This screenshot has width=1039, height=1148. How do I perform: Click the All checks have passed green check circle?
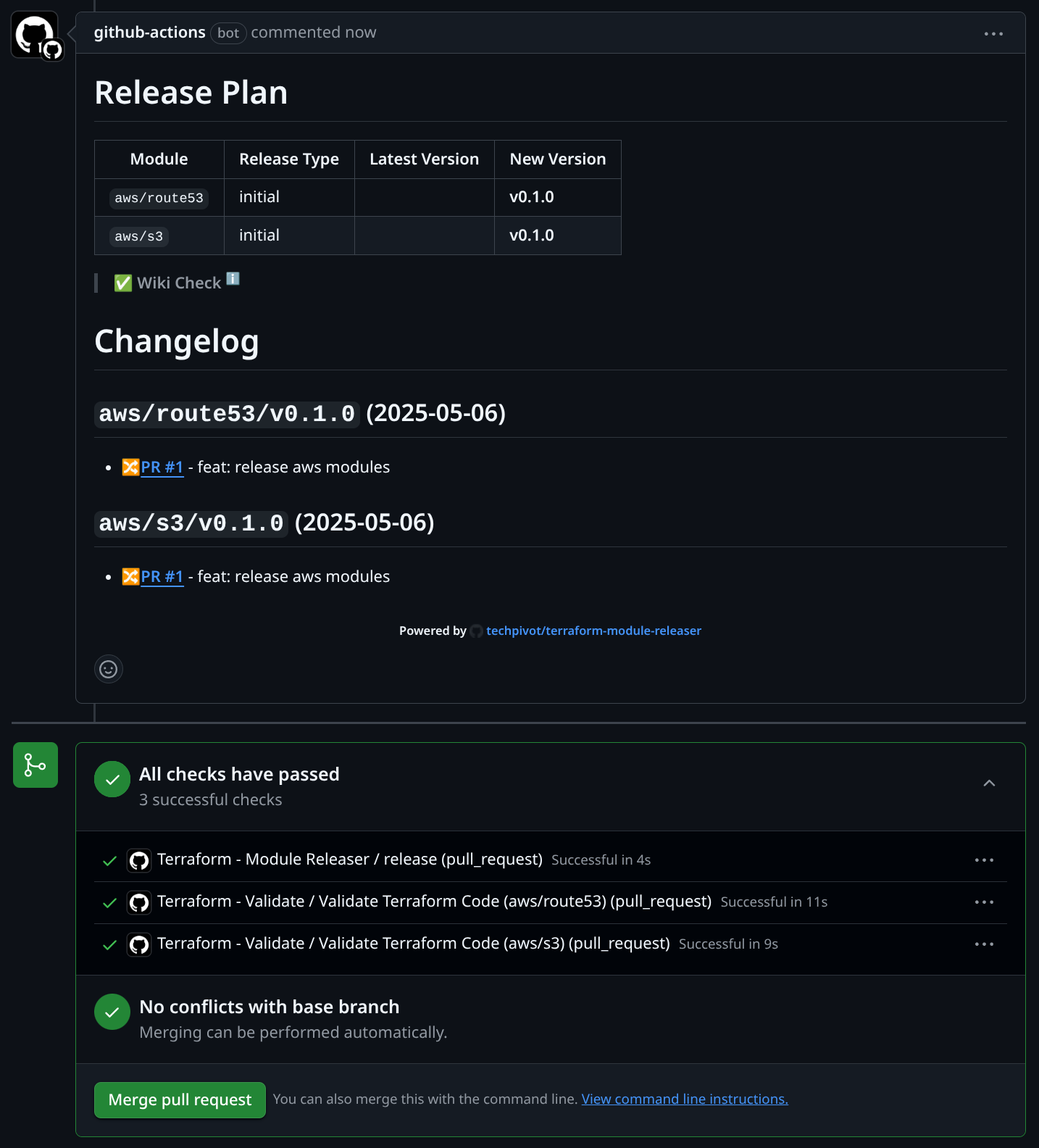(112, 779)
